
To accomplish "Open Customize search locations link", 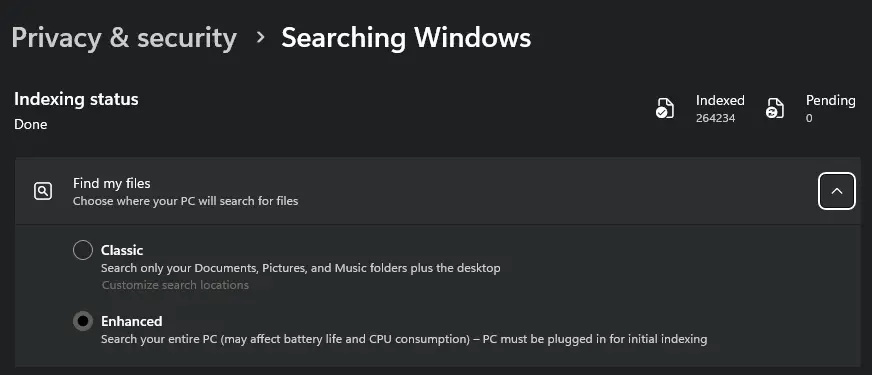I will [175, 285].
